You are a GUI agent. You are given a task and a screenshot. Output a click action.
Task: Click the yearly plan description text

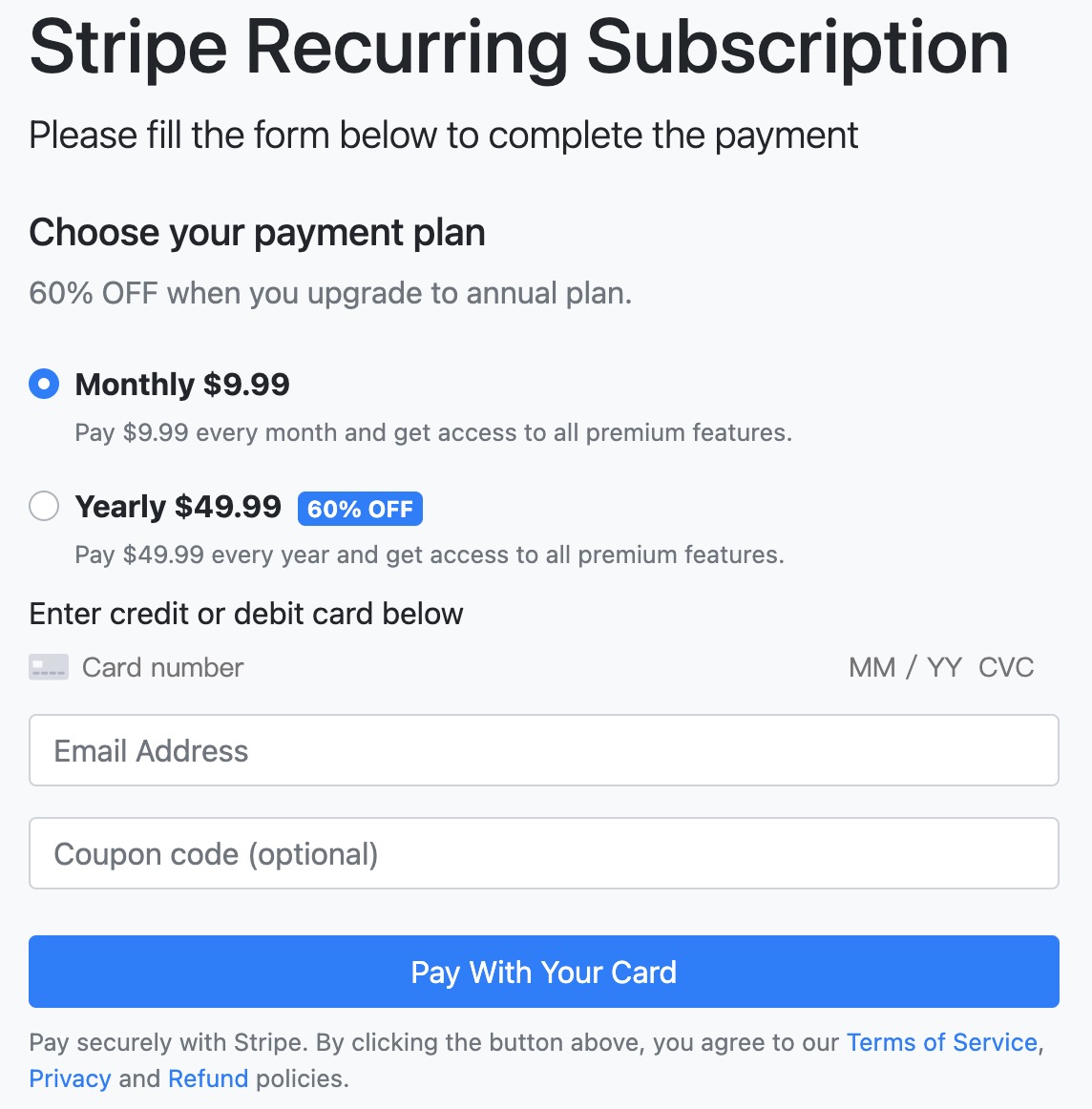(430, 554)
